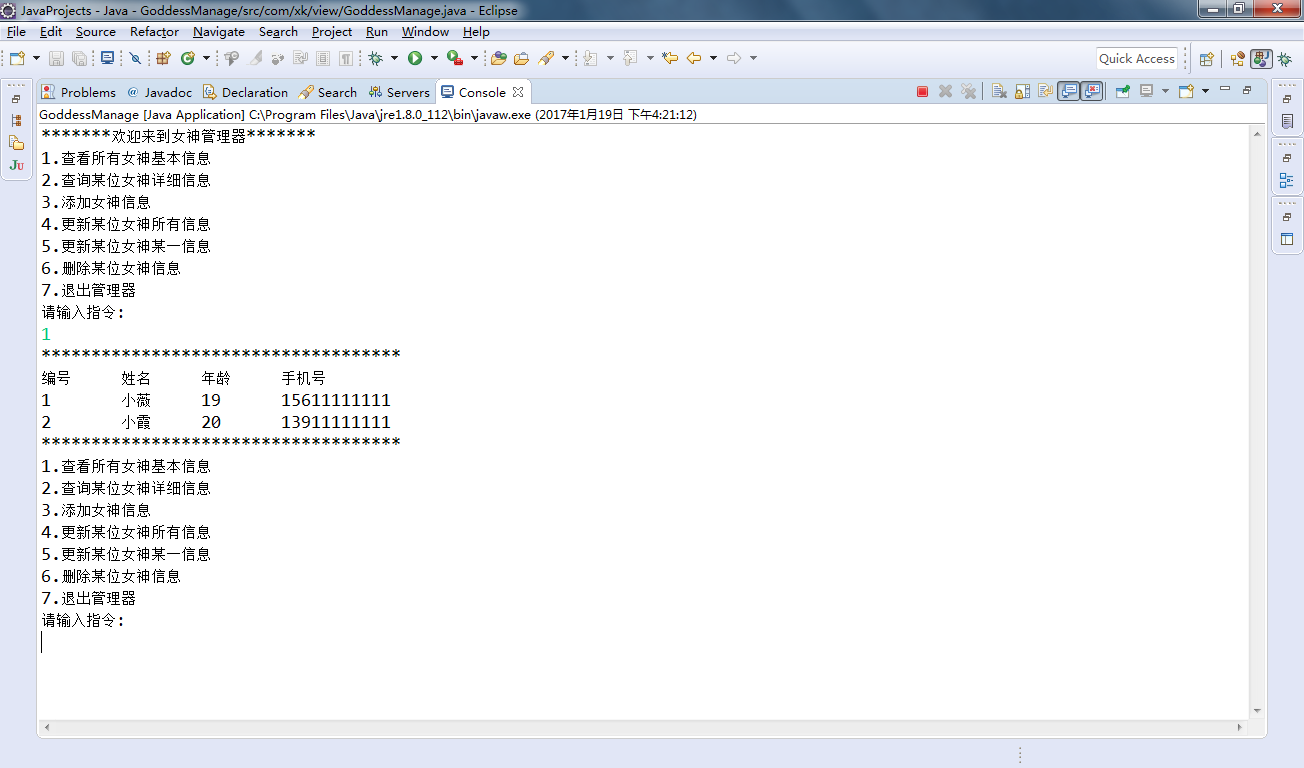Open the New wizard dropdown arrow
The height and width of the screenshot is (768, 1304).
coord(36,58)
